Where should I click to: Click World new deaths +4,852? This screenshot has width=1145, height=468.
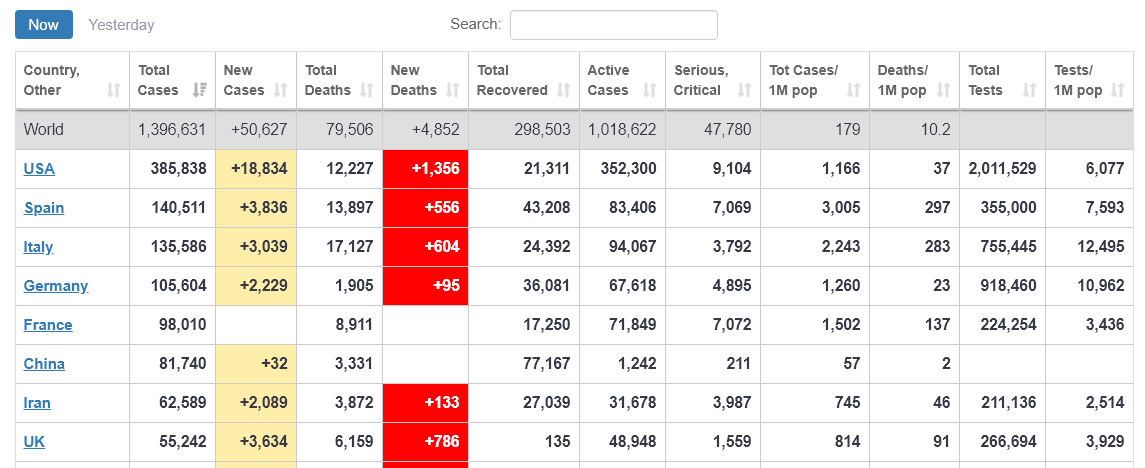tap(436, 130)
